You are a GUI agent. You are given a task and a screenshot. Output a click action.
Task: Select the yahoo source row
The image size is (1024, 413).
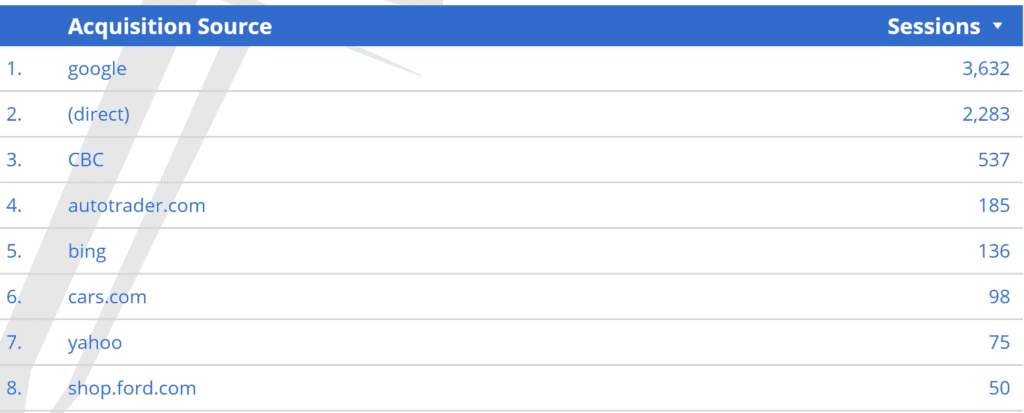pos(95,343)
